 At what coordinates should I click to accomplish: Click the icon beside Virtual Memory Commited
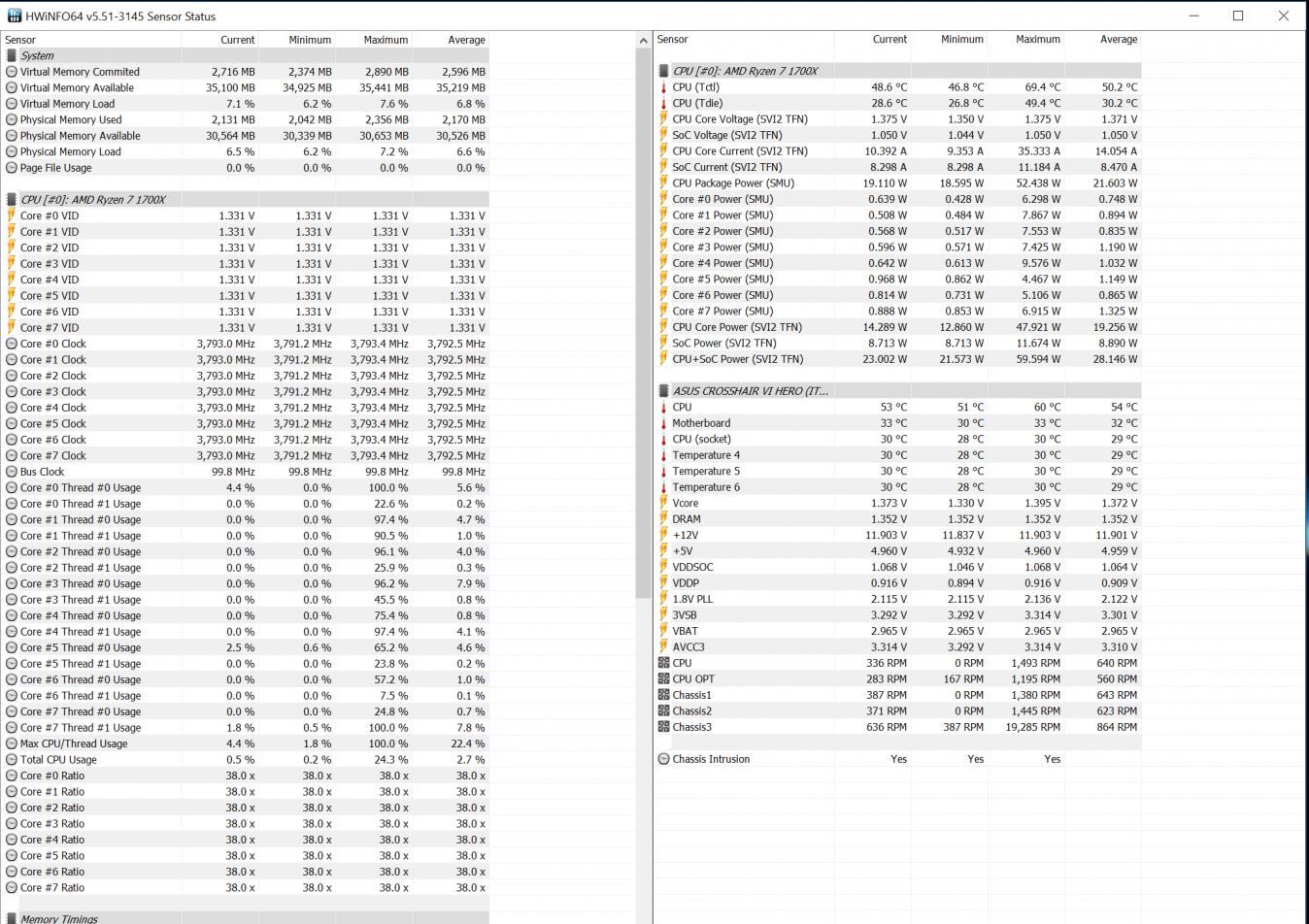12,72
